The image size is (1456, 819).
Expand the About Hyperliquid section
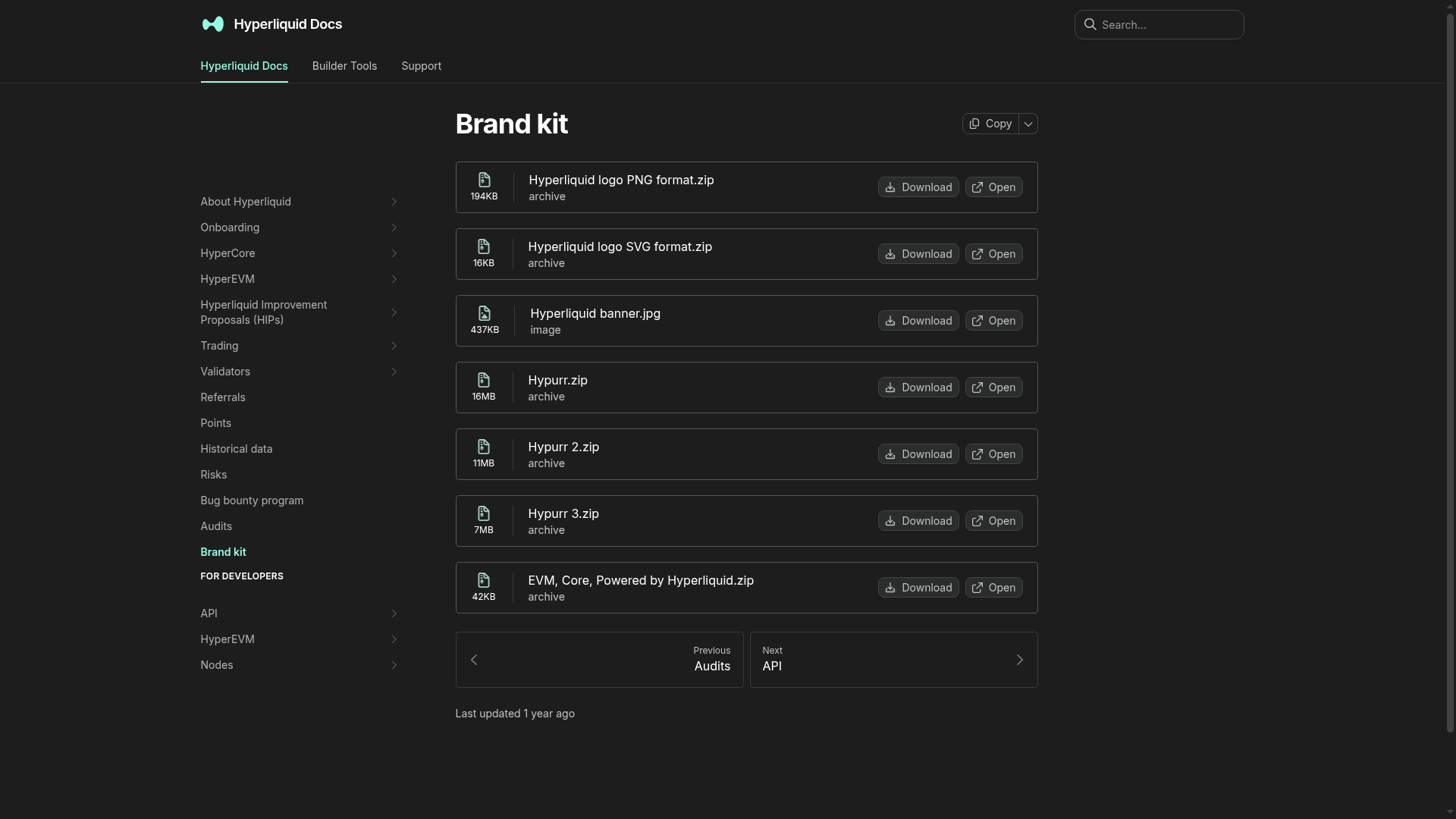click(394, 202)
